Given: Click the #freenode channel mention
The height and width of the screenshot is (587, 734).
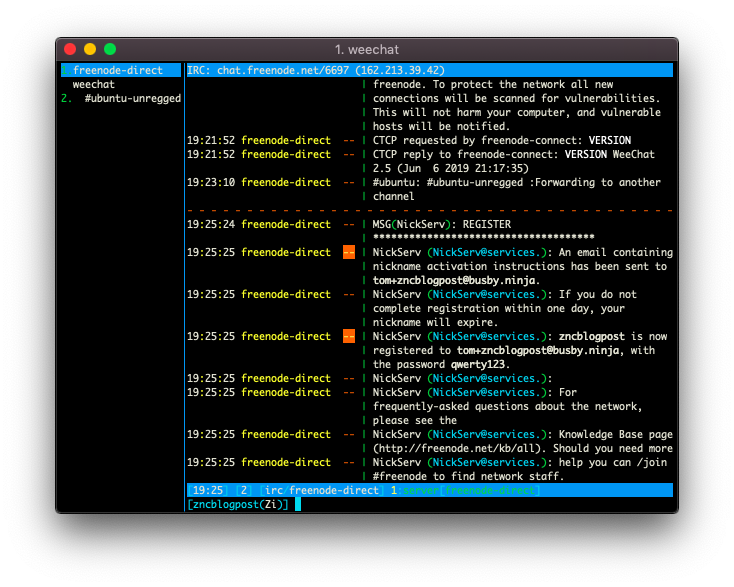Looking at the screenshot, I should click(399, 477).
